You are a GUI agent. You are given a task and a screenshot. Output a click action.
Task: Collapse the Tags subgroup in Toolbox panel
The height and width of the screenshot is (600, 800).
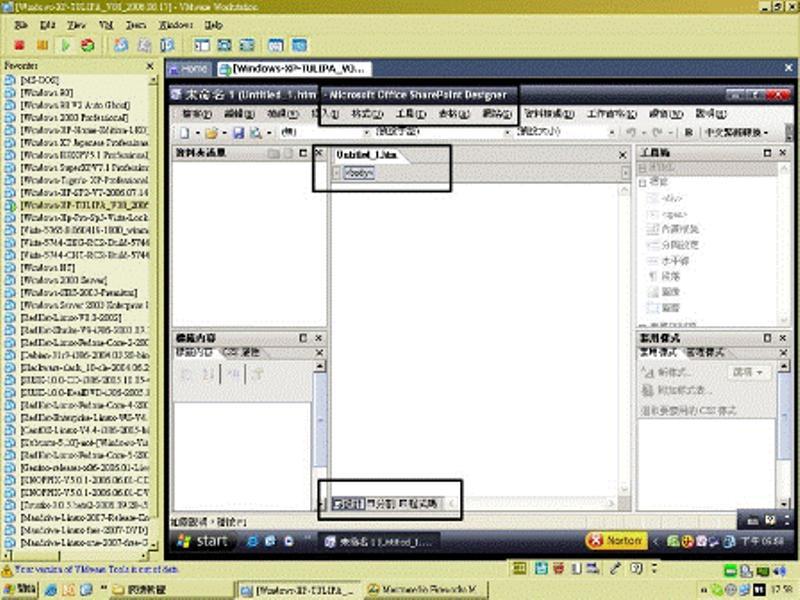pos(643,183)
